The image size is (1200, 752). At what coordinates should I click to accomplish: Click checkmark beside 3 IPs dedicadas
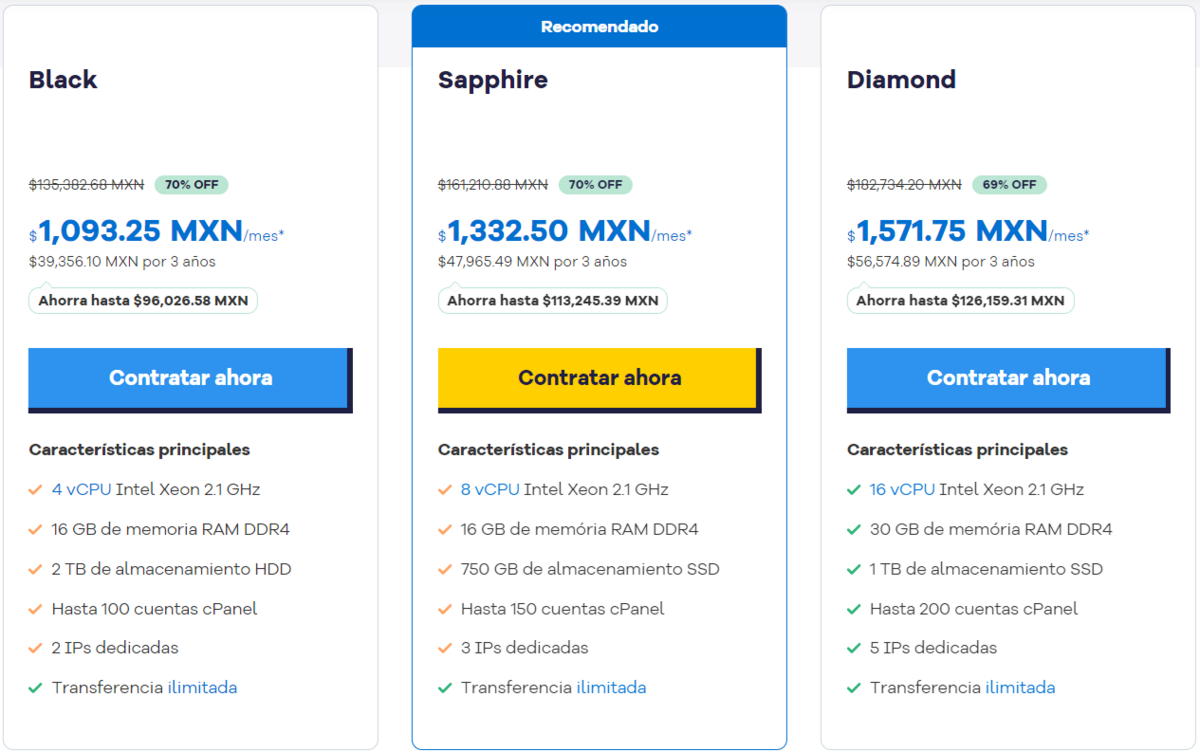(445, 648)
